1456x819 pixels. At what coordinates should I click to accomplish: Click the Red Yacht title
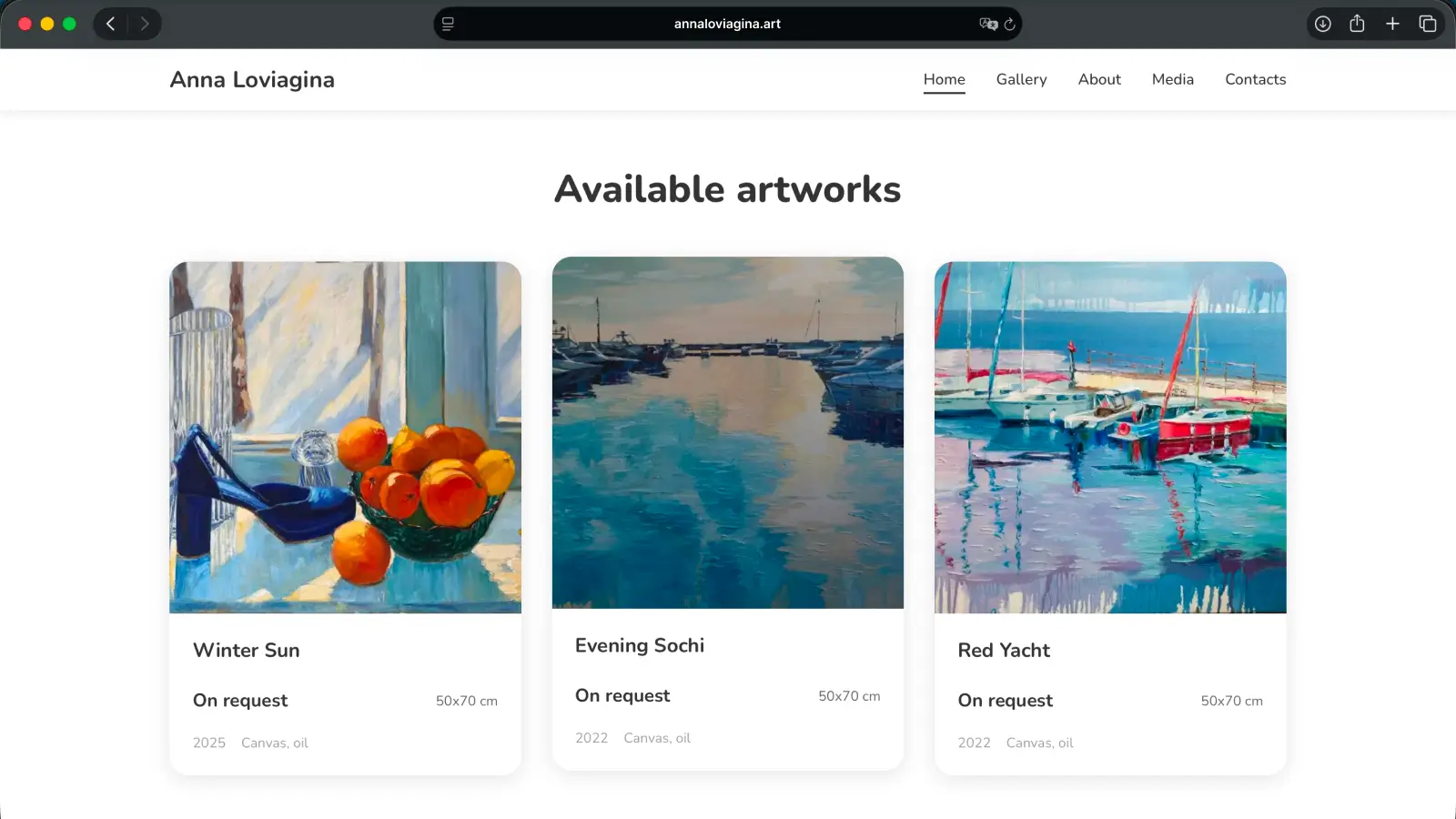1004,651
